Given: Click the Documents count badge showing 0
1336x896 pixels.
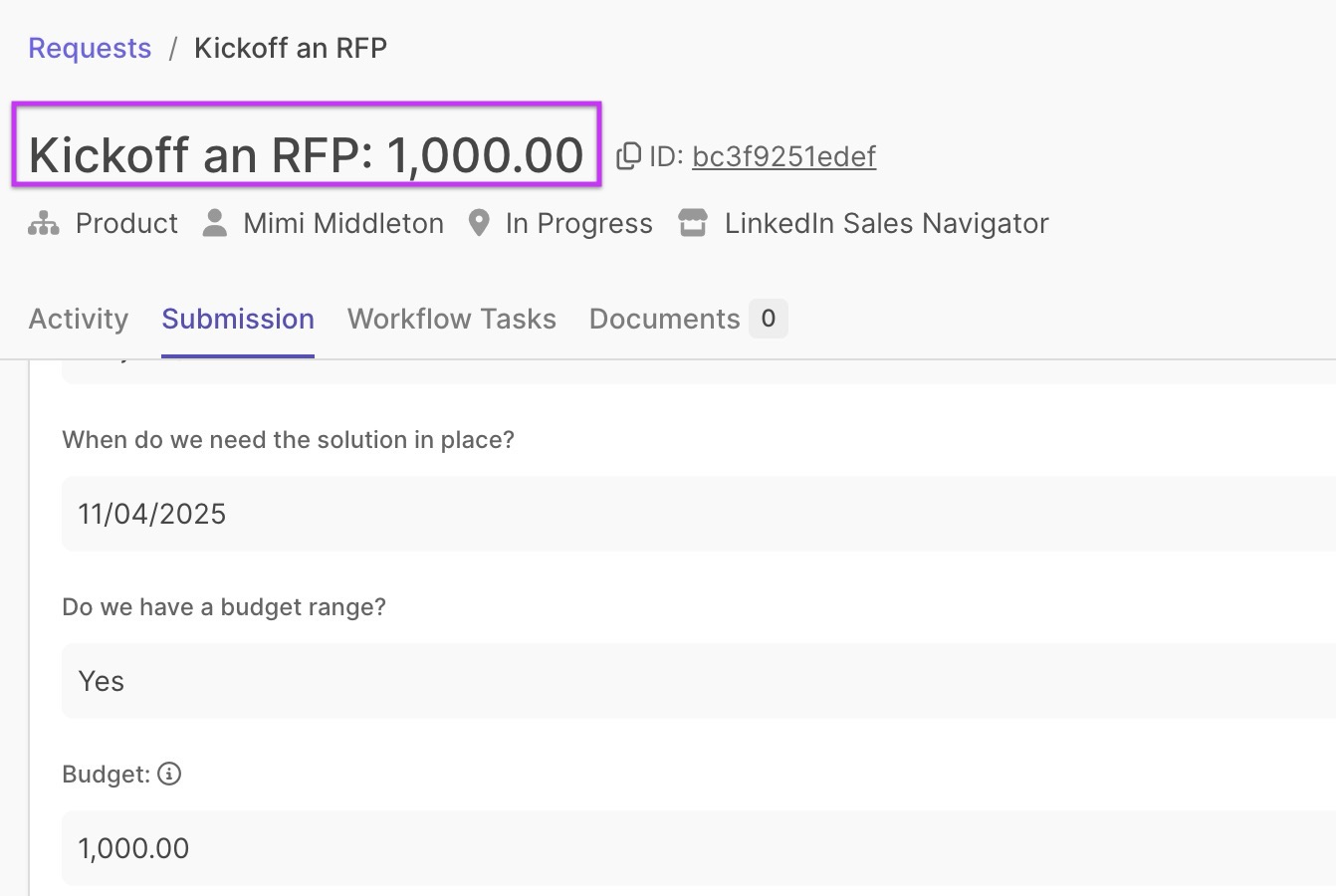Looking at the screenshot, I should [x=768, y=319].
